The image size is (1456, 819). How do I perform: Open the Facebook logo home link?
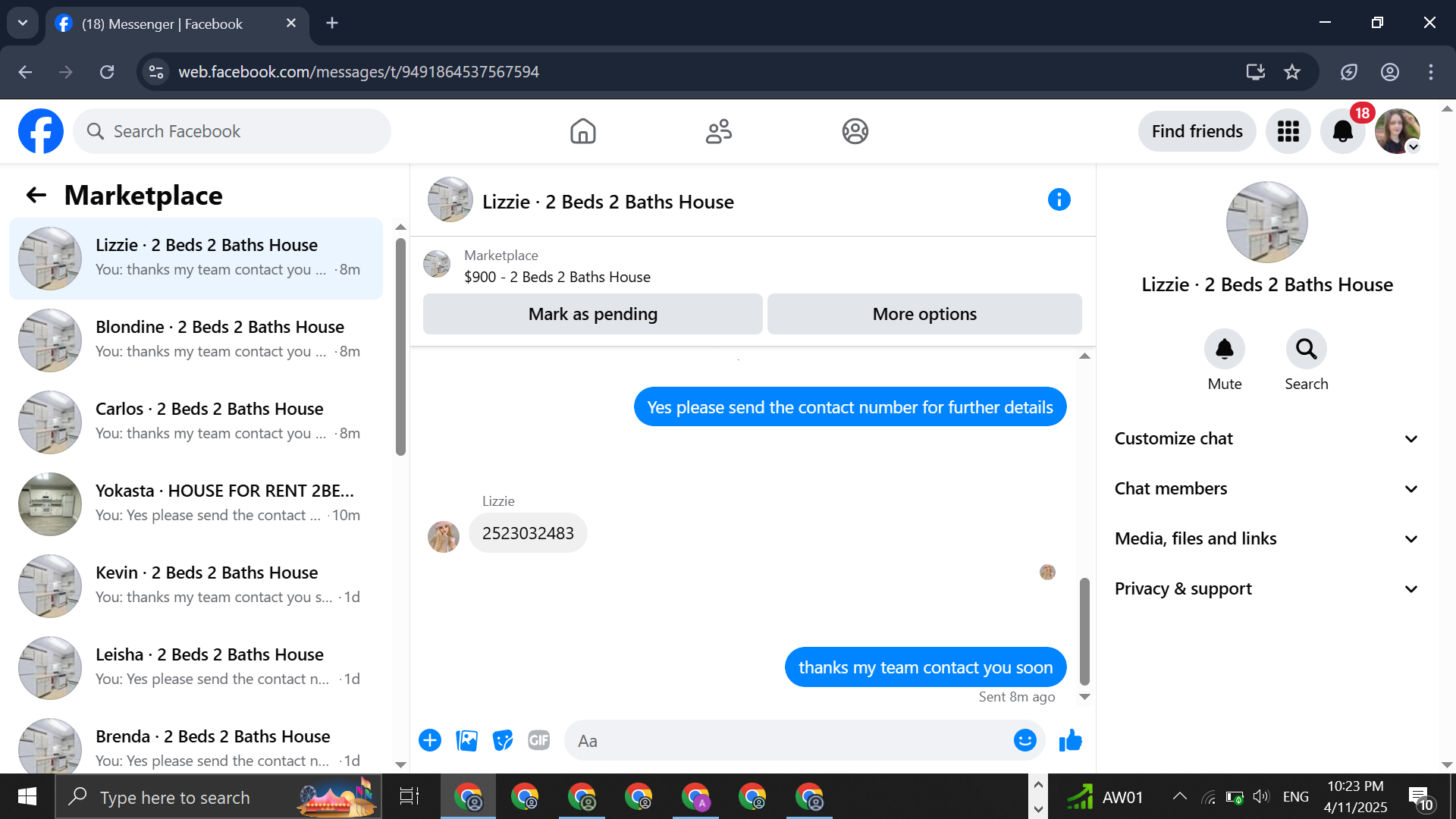point(41,131)
